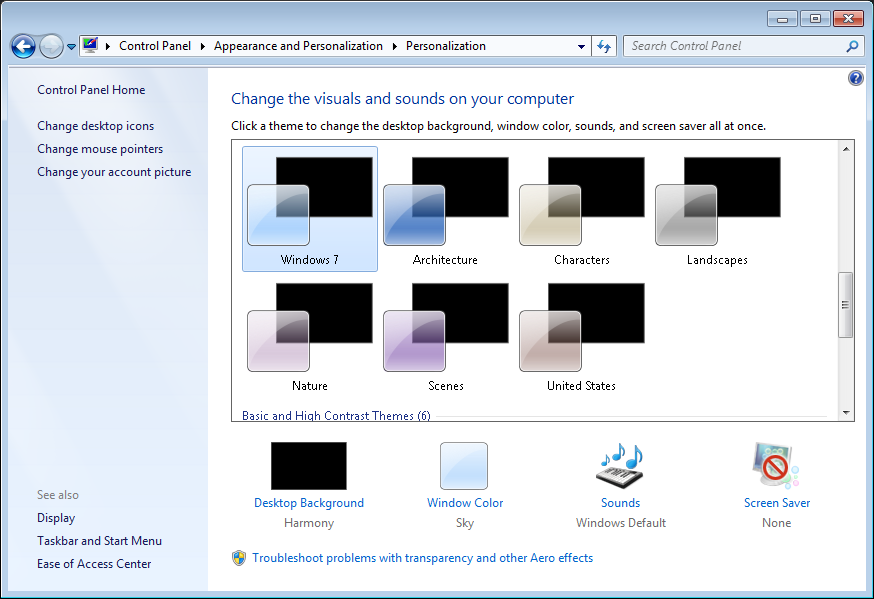Click the refresh button beside address bar
874x599 pixels.
604,46
